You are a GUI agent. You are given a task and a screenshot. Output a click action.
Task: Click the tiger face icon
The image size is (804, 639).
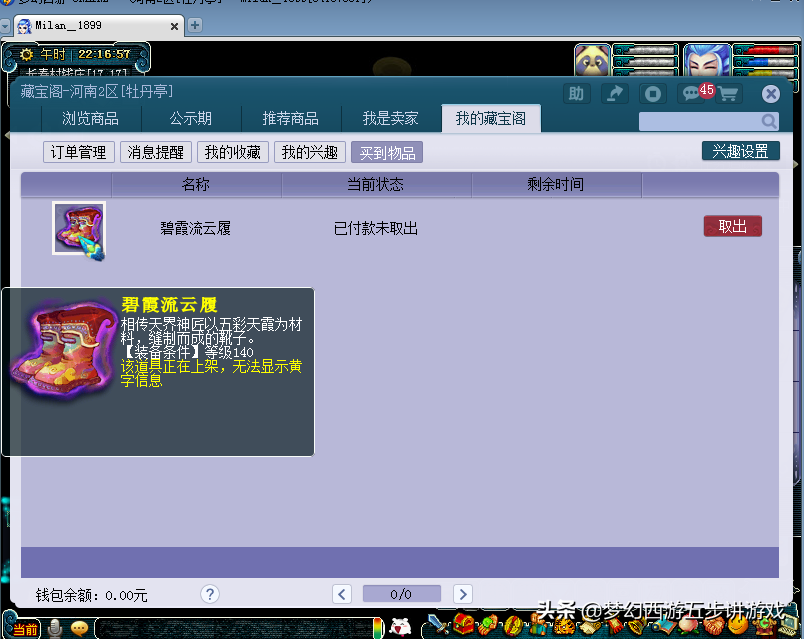[563, 626]
